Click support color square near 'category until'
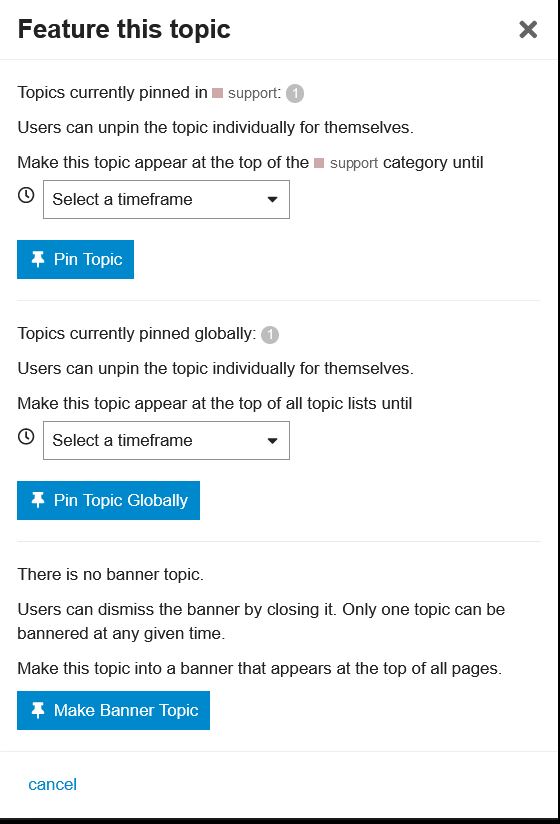The height and width of the screenshot is (824, 560). tap(319, 163)
